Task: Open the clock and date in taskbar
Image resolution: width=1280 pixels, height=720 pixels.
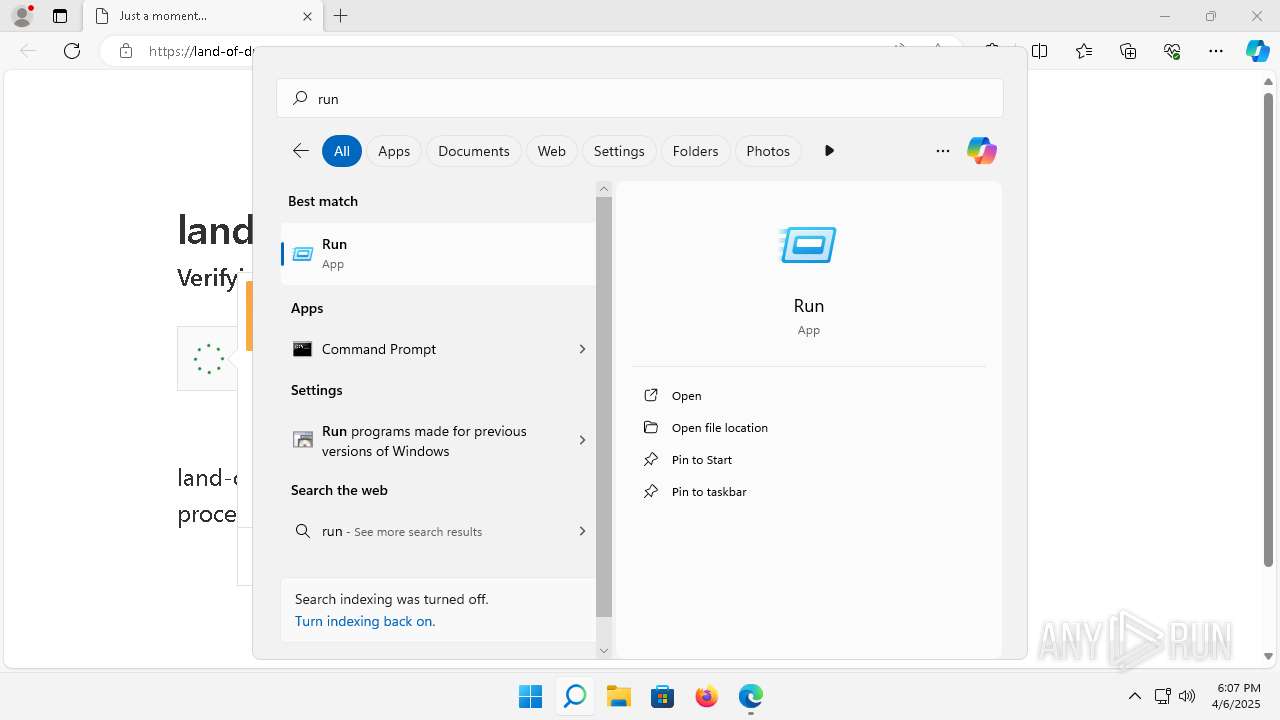Action: click(x=1238, y=696)
